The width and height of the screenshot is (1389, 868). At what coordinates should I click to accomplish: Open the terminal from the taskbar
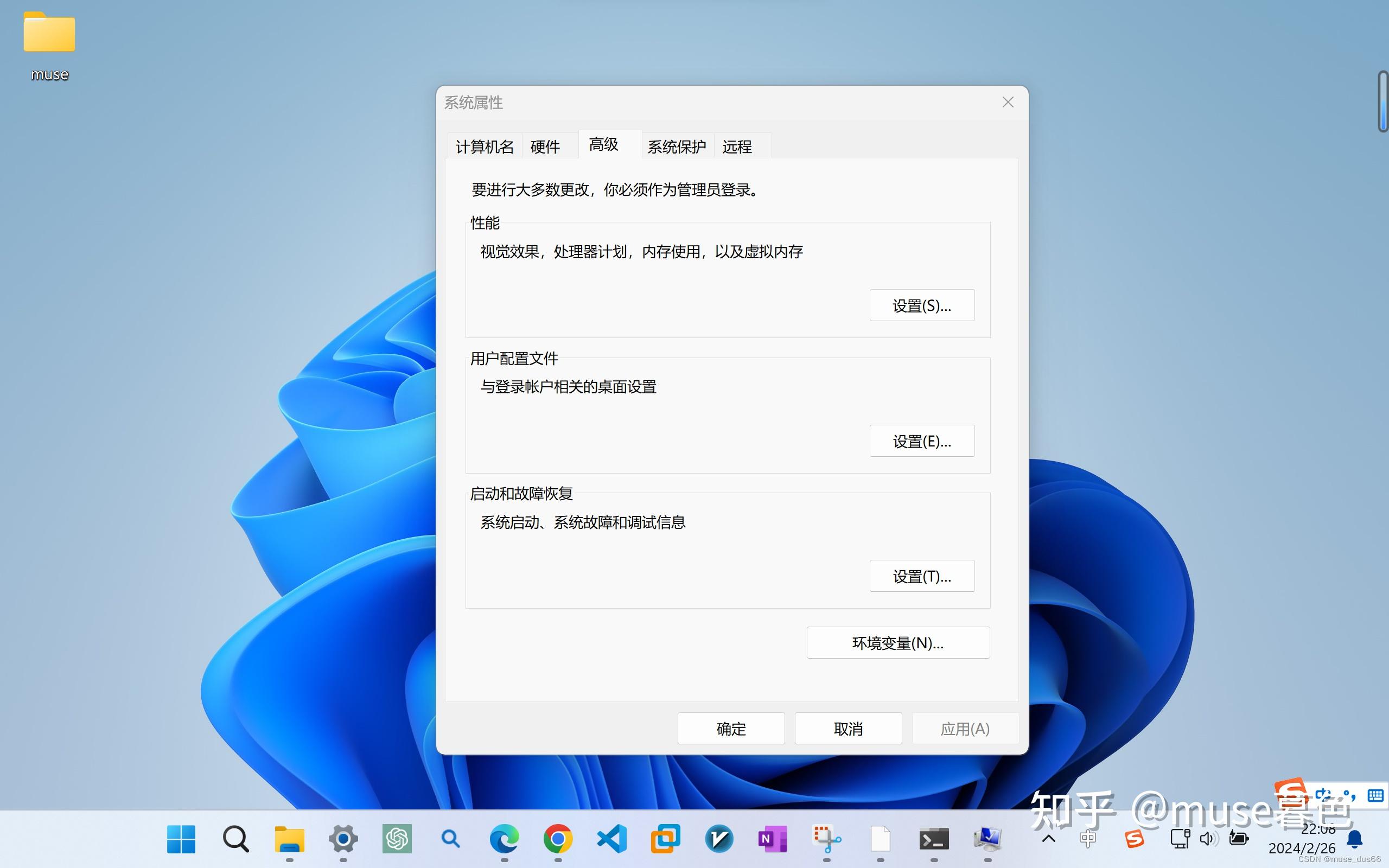pyautogui.click(x=935, y=839)
